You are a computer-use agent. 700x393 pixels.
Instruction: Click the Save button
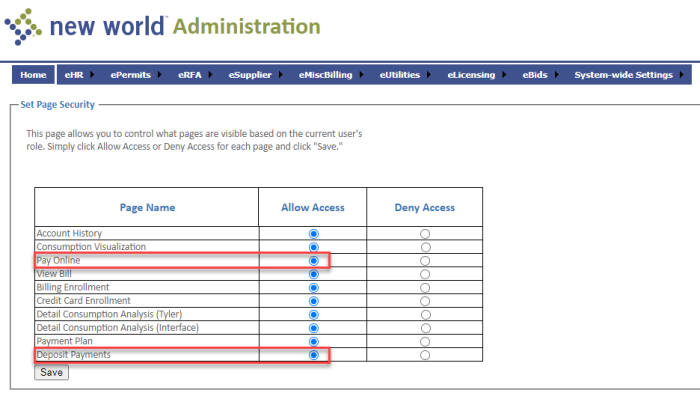pyautogui.click(x=51, y=372)
